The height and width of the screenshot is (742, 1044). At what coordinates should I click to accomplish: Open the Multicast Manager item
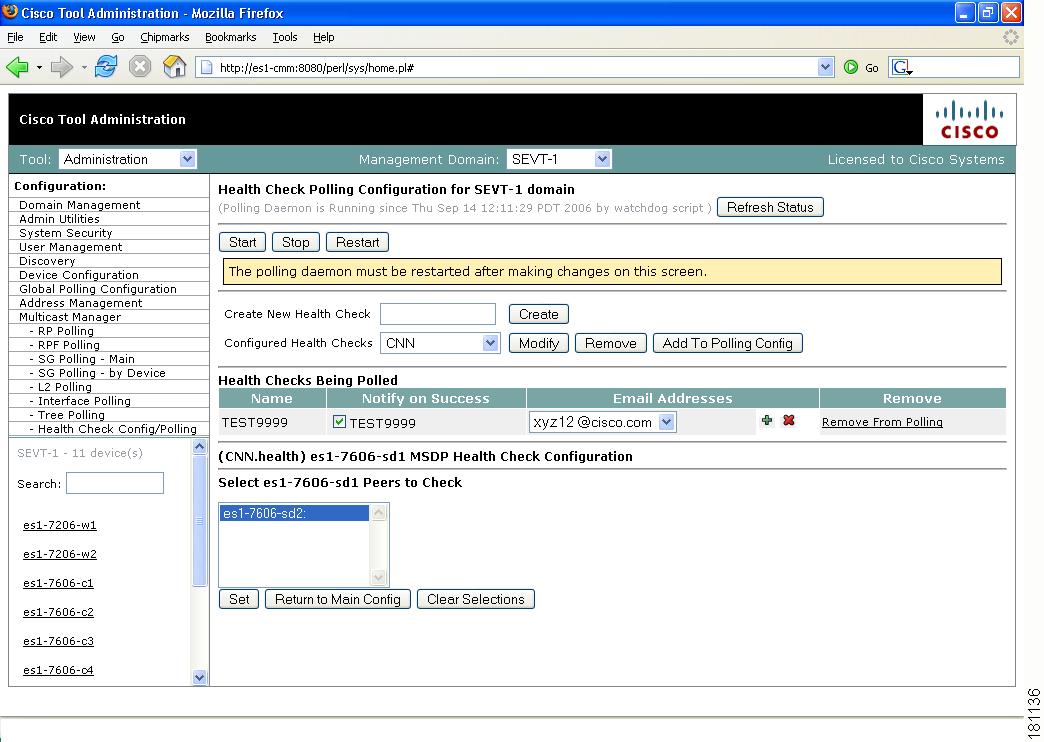click(x=70, y=317)
